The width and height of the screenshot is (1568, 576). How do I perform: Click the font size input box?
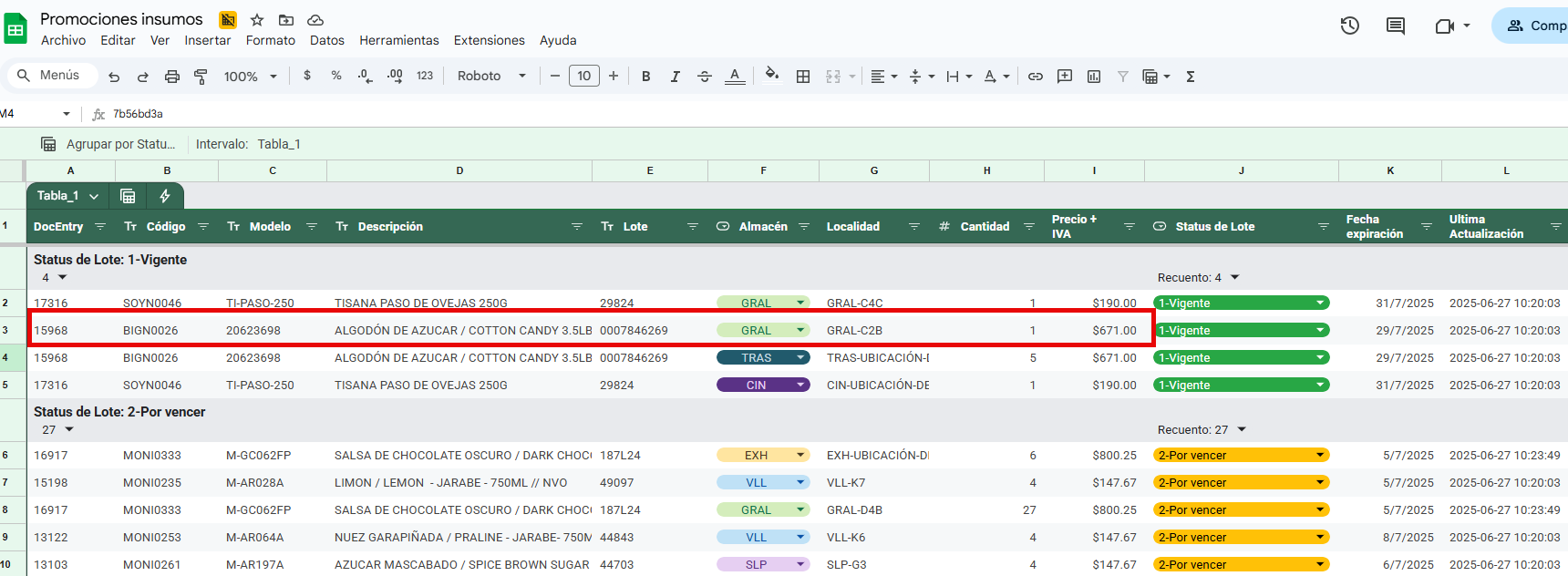[x=584, y=77]
